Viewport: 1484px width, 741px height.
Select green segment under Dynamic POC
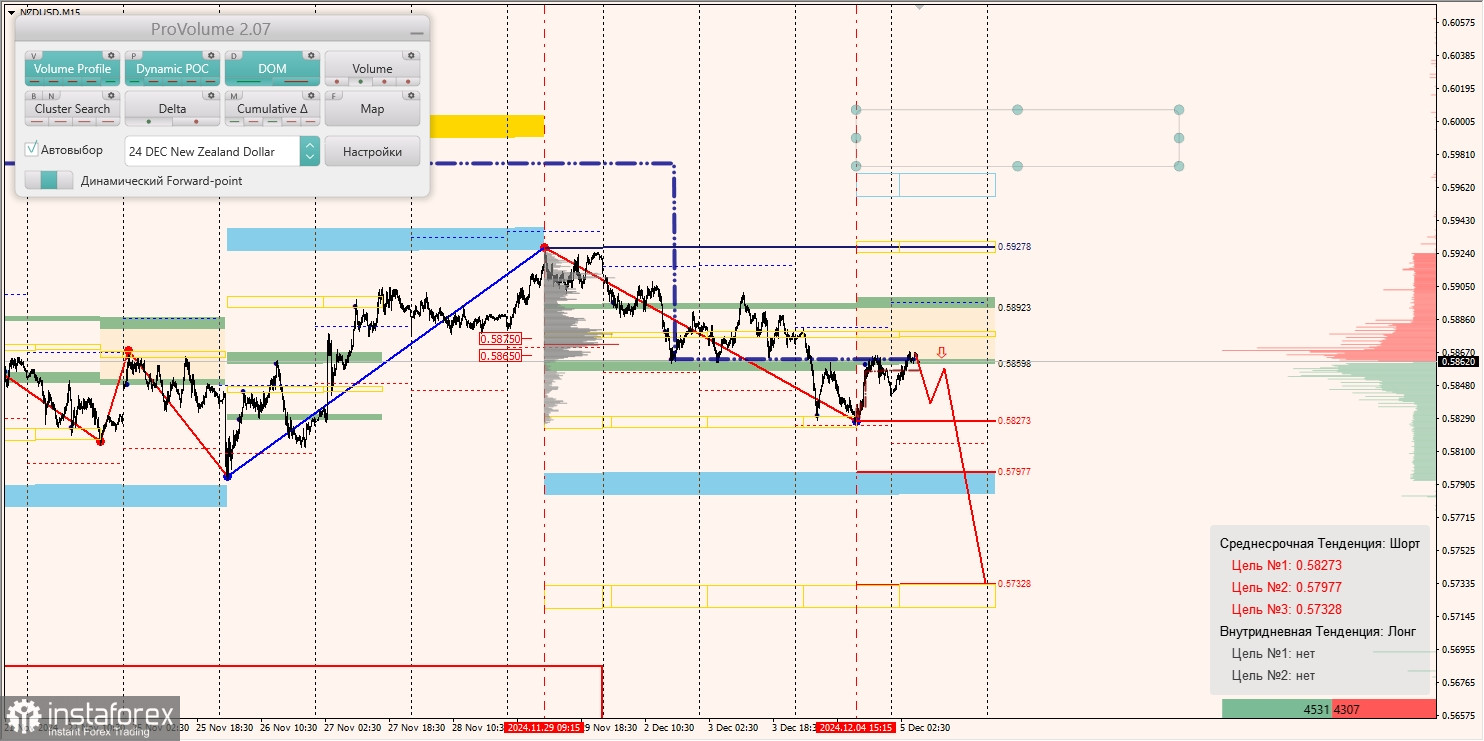[x=134, y=81]
